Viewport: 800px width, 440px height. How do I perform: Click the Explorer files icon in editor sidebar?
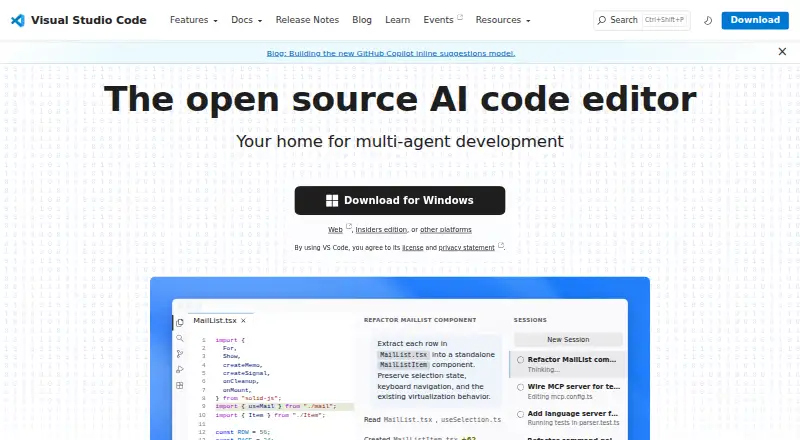pos(180,323)
